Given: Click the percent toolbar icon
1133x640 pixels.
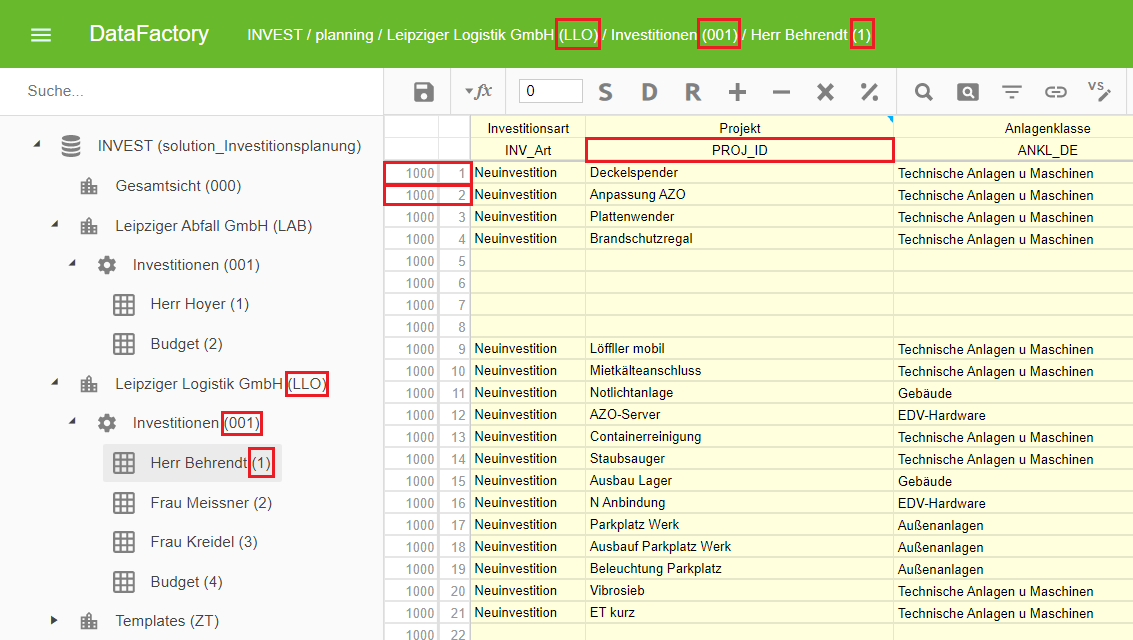Looking at the screenshot, I should tap(869, 92).
